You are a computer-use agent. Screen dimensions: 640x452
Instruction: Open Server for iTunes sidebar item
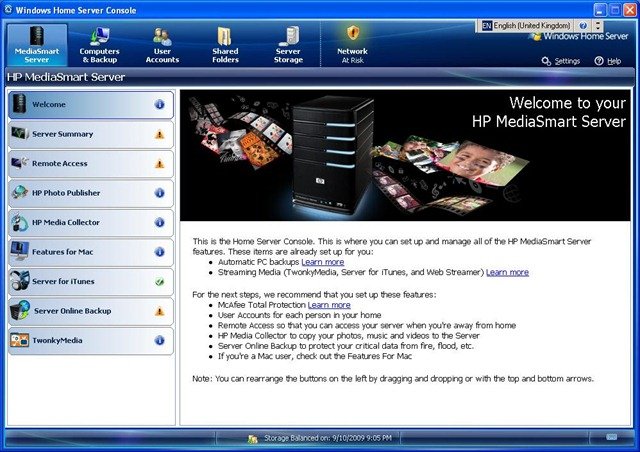coord(91,281)
